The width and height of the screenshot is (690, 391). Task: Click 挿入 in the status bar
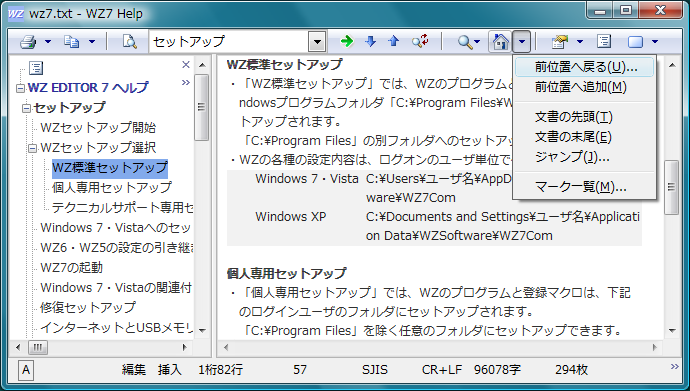coord(169,370)
